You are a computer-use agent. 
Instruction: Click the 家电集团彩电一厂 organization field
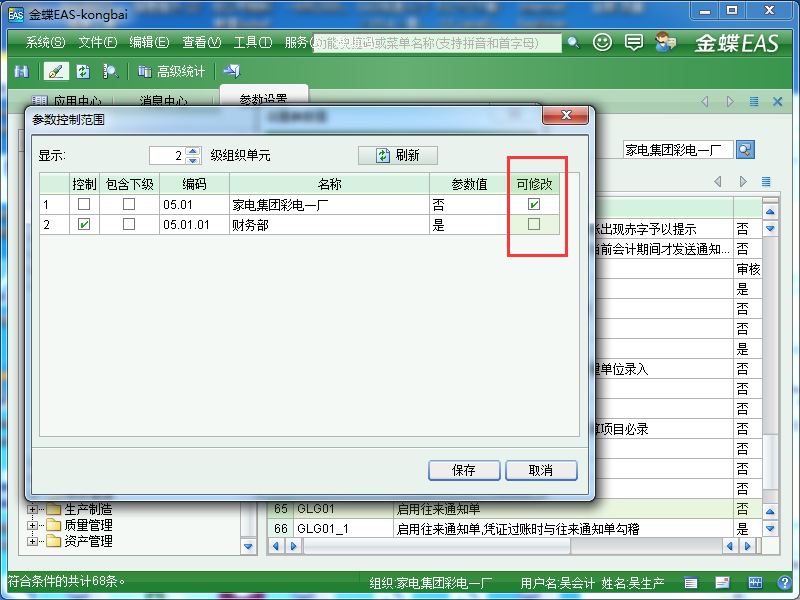[678, 149]
